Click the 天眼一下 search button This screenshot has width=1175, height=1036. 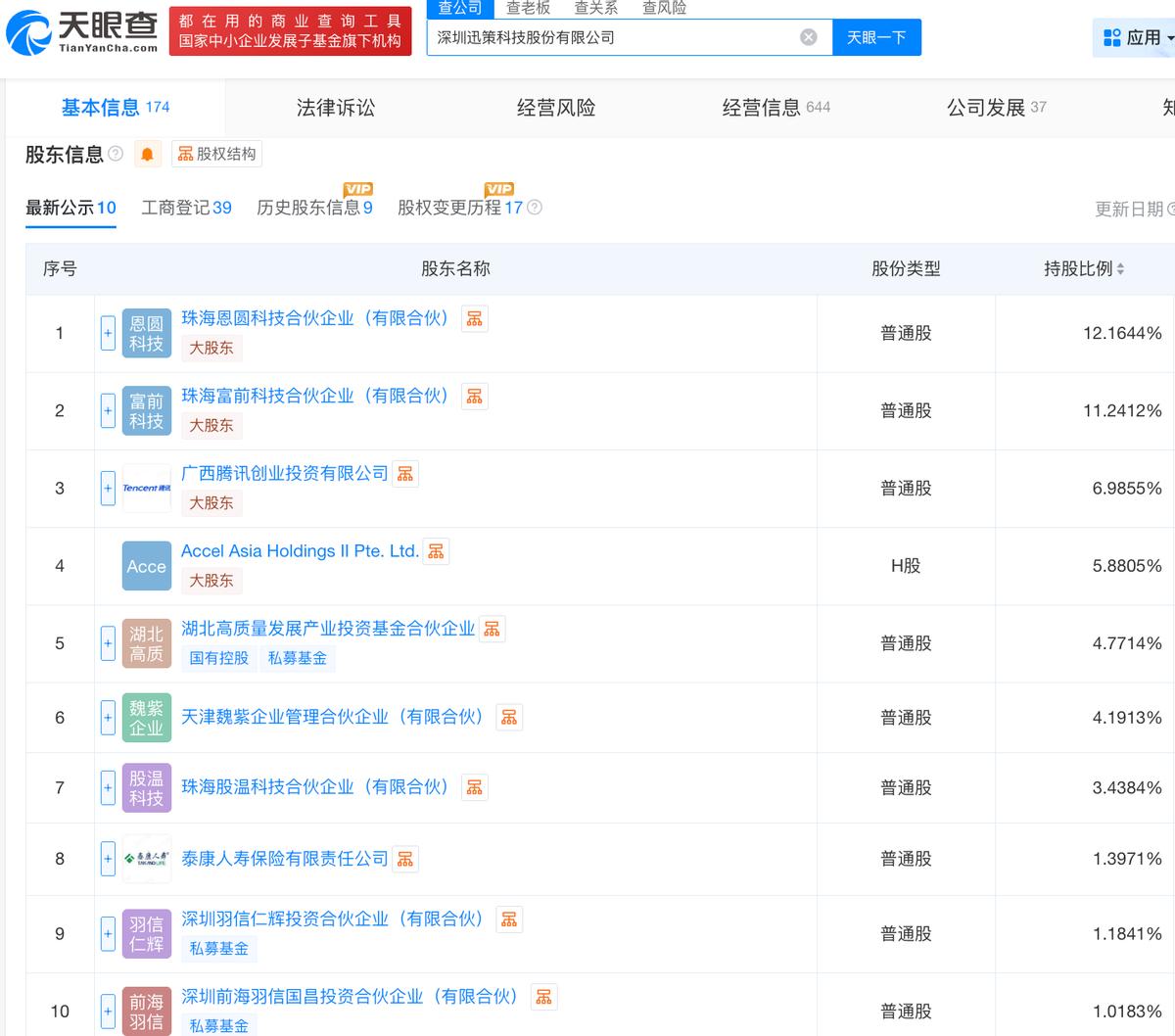tap(876, 37)
